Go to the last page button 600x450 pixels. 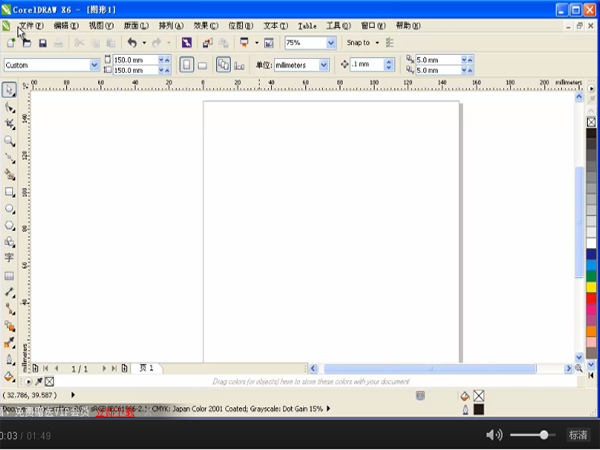pyautogui.click(x=114, y=368)
